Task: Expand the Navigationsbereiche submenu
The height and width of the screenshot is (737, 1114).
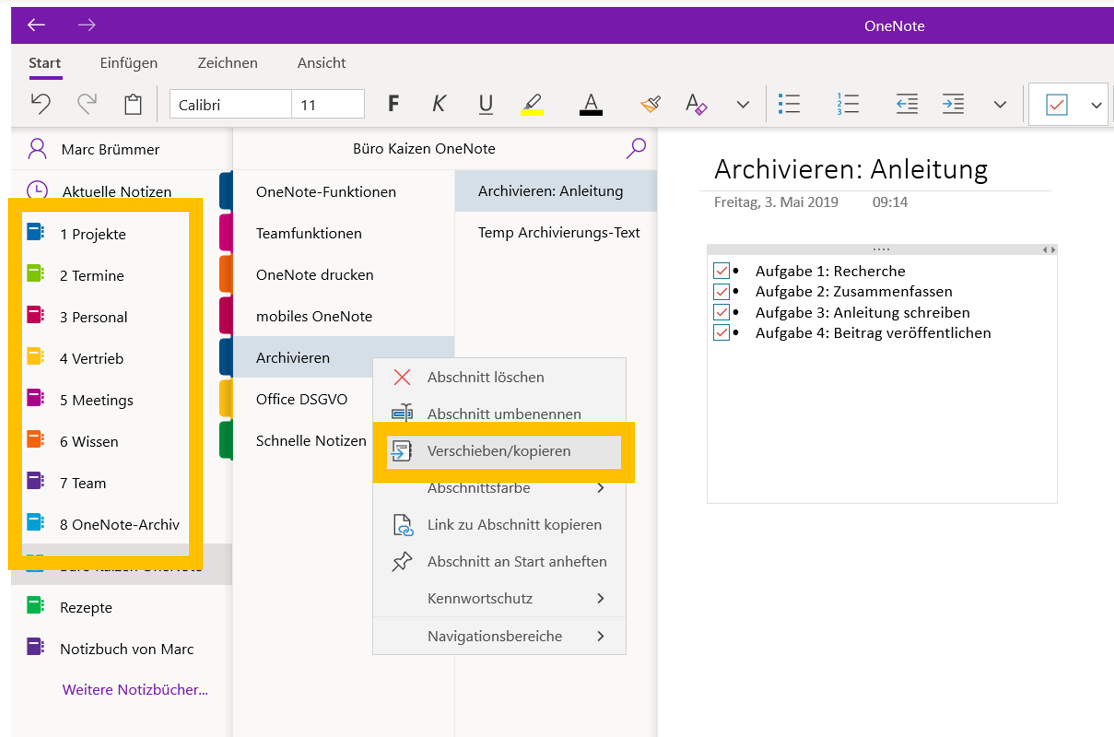Action: point(499,636)
